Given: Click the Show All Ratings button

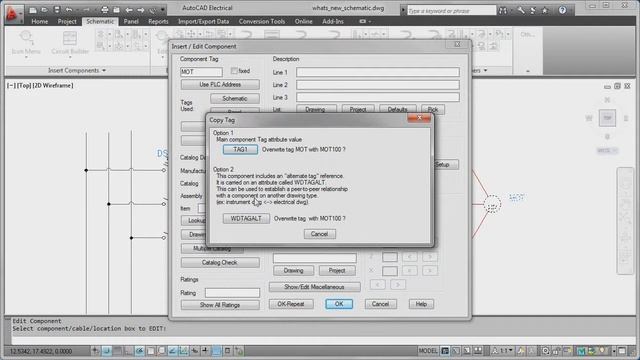Looking at the screenshot, I should [x=220, y=305].
